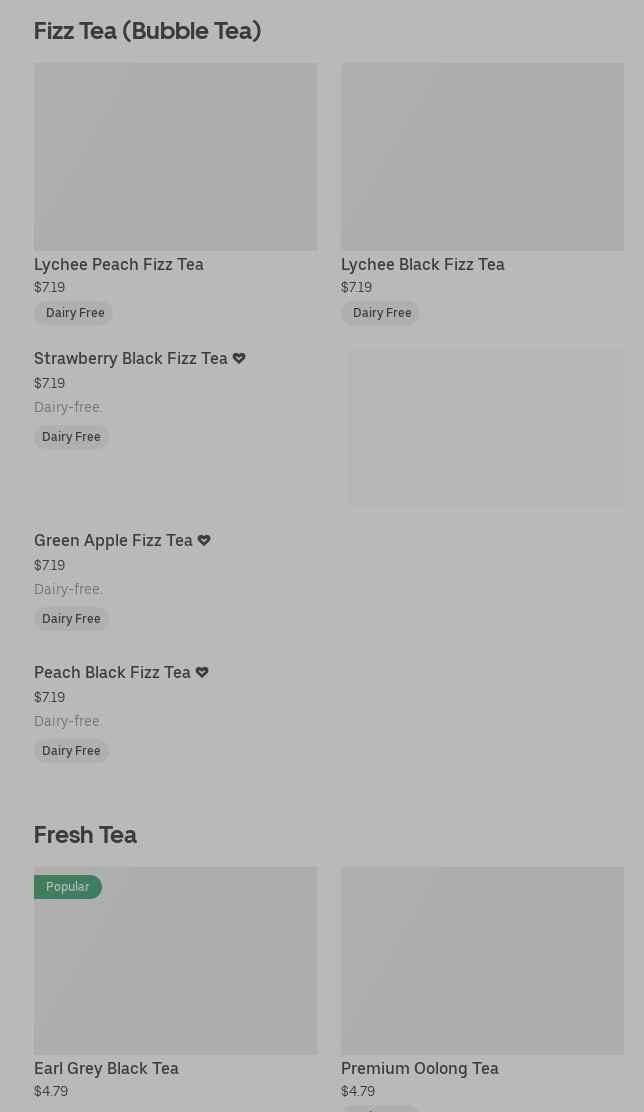Select the Lychee Peach Fizz Tea title
The image size is (644, 1112).
119,264
